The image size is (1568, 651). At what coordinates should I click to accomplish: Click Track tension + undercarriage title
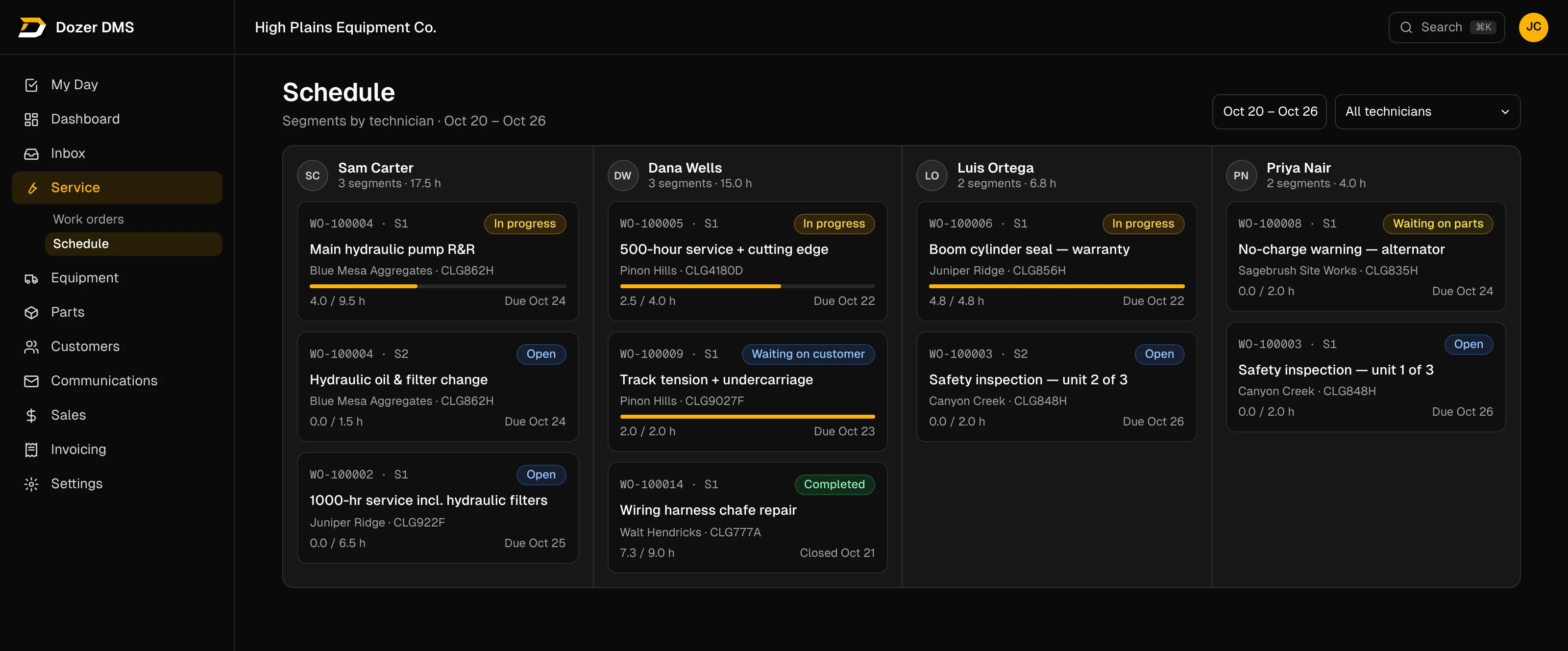(x=716, y=380)
